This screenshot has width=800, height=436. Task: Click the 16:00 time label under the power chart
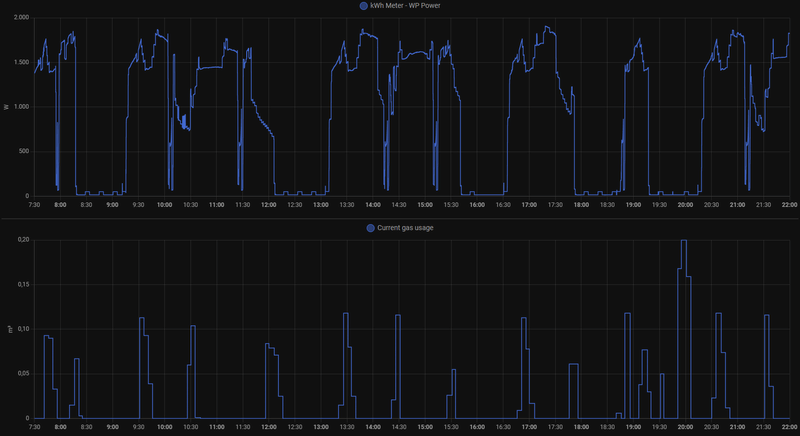(x=477, y=205)
